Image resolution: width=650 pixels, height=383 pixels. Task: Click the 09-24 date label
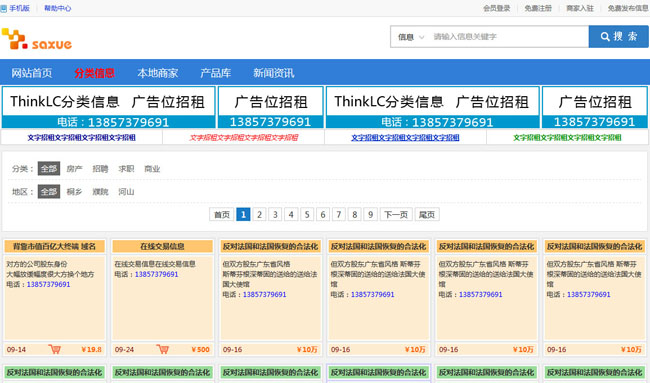click(124, 349)
